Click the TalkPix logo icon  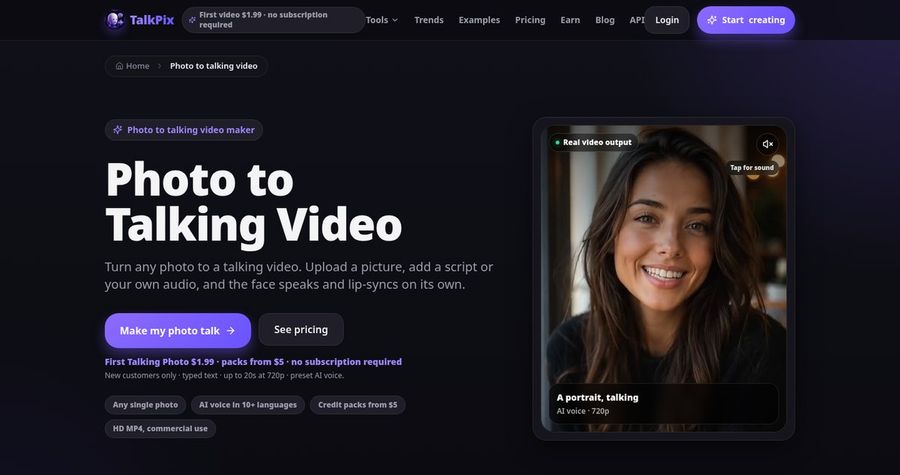pos(115,20)
